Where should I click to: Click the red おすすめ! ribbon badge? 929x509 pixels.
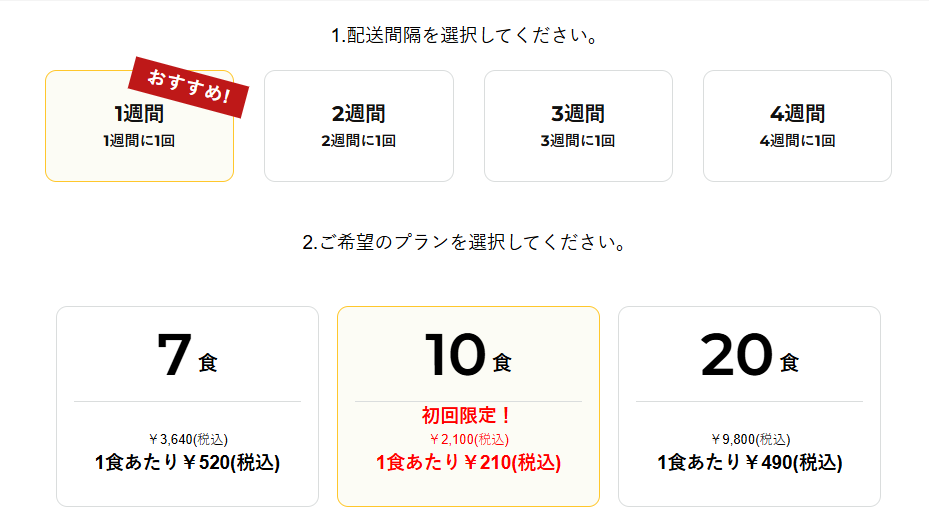point(188,87)
